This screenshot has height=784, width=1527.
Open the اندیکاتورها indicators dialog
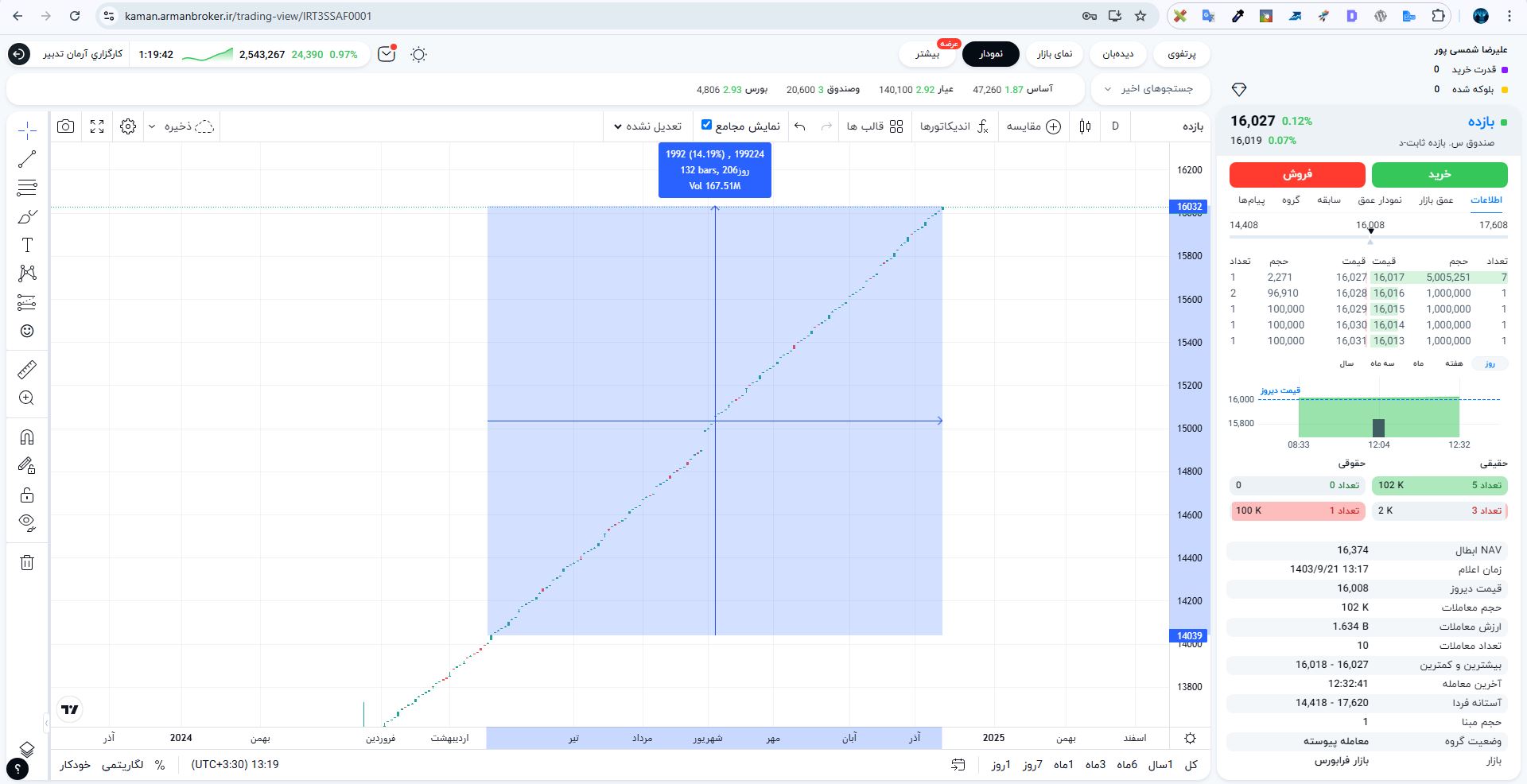tap(954, 126)
